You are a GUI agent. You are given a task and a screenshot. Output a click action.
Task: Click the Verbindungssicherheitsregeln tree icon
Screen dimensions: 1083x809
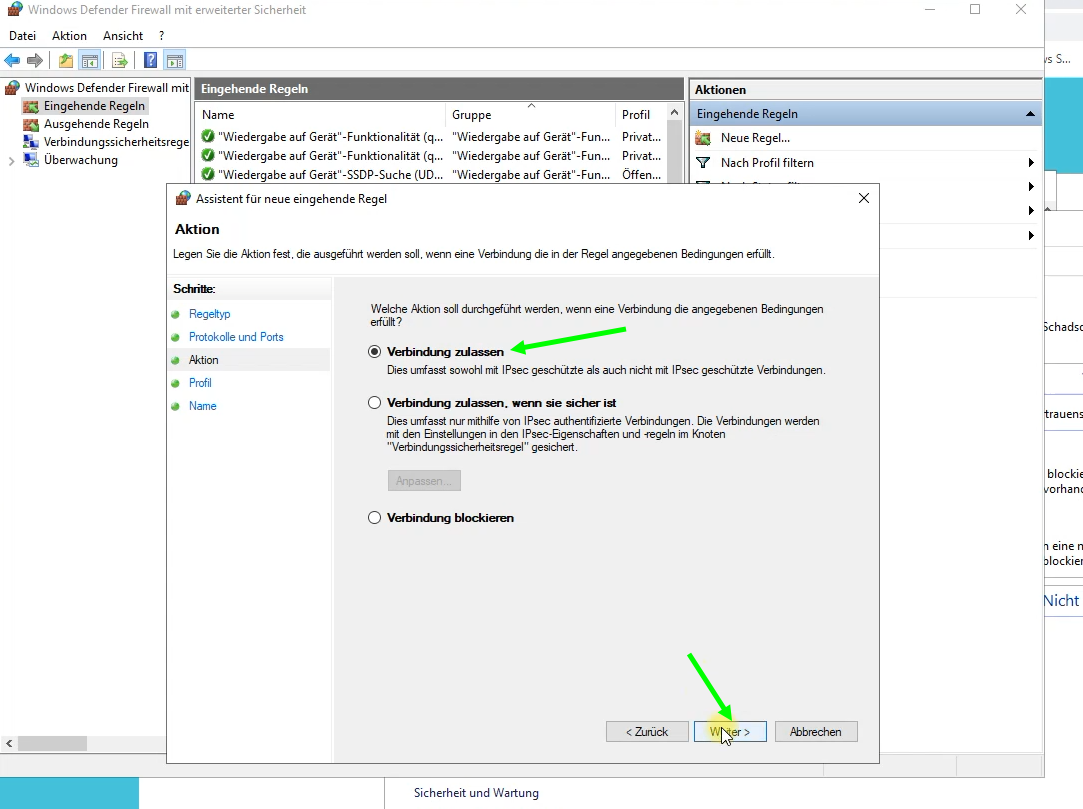pyautogui.click(x=30, y=142)
